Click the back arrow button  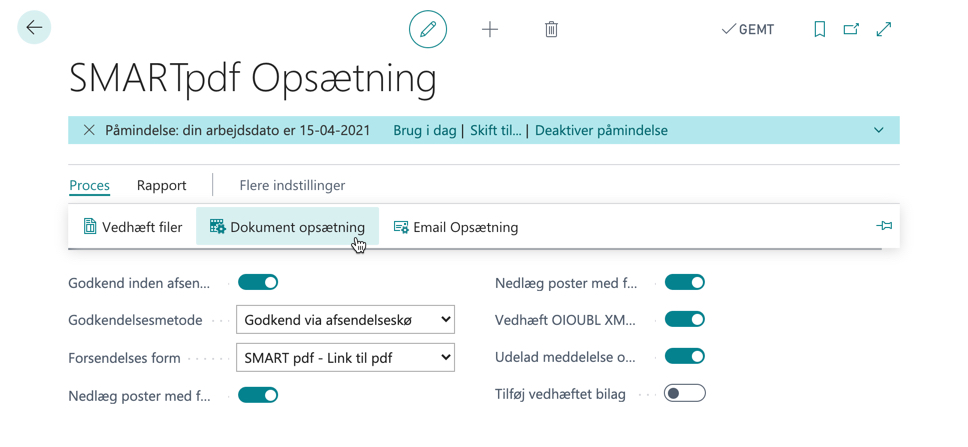(34, 27)
